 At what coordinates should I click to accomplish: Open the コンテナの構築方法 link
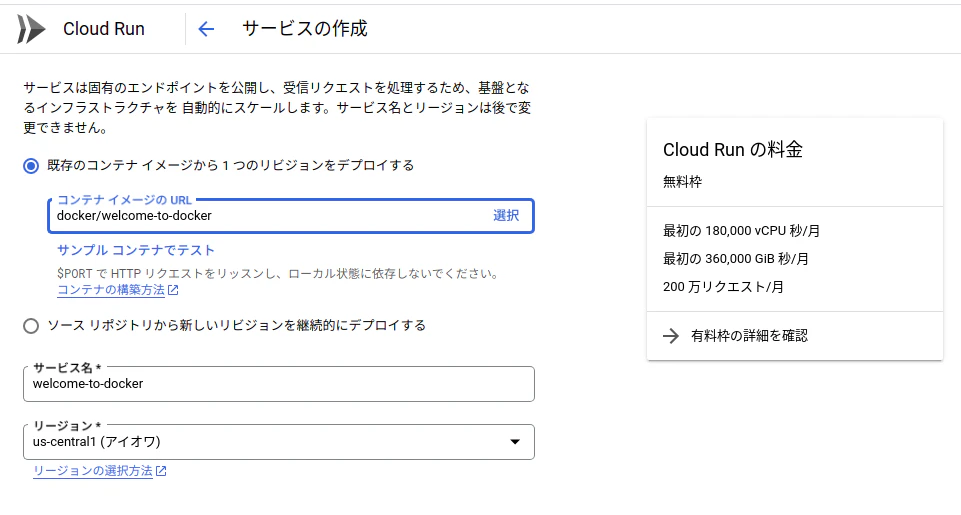[111, 290]
